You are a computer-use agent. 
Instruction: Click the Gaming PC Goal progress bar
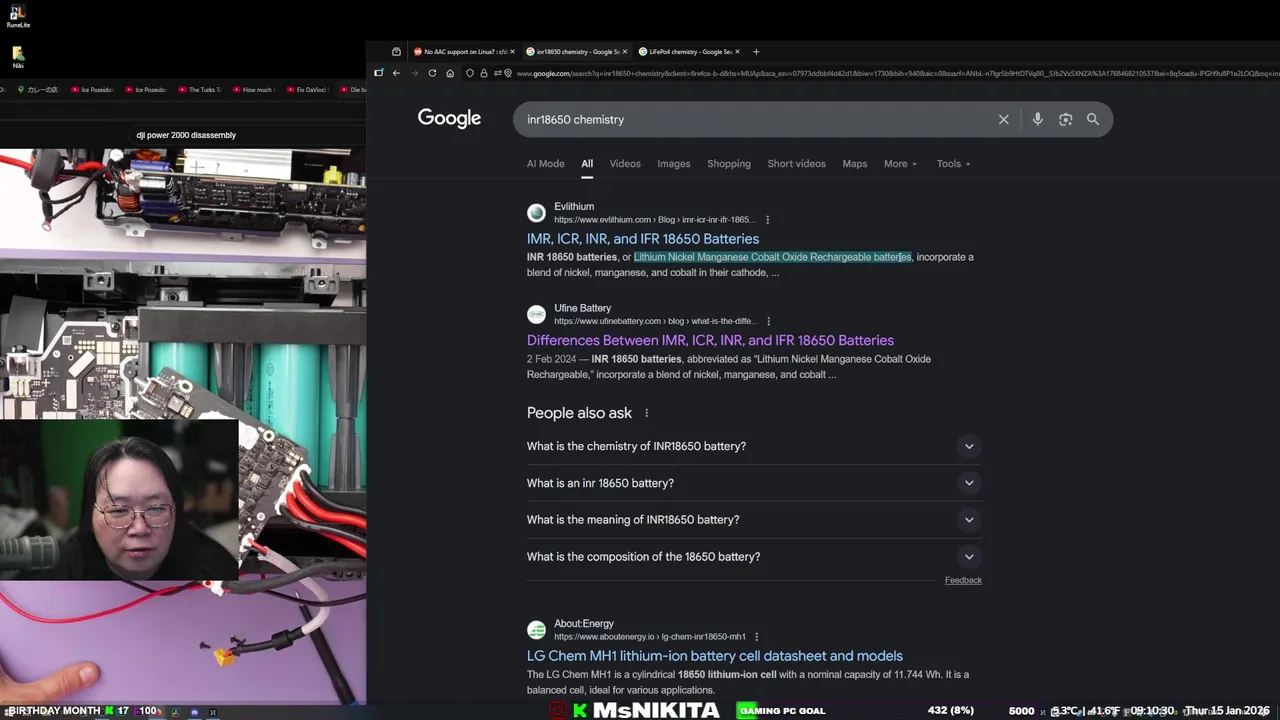click(781, 711)
